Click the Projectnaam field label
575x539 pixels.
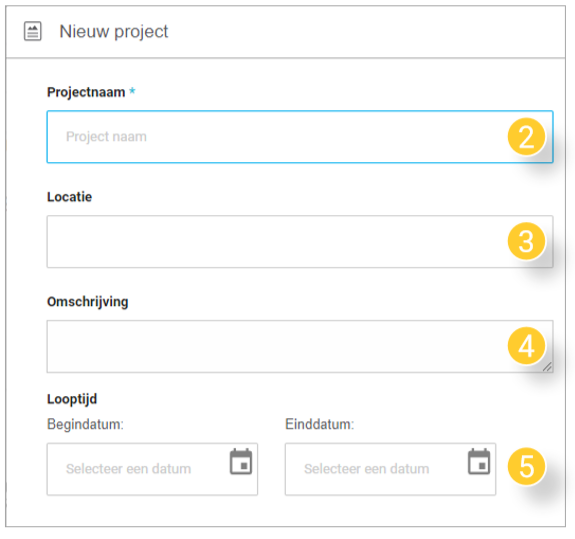coord(86,92)
